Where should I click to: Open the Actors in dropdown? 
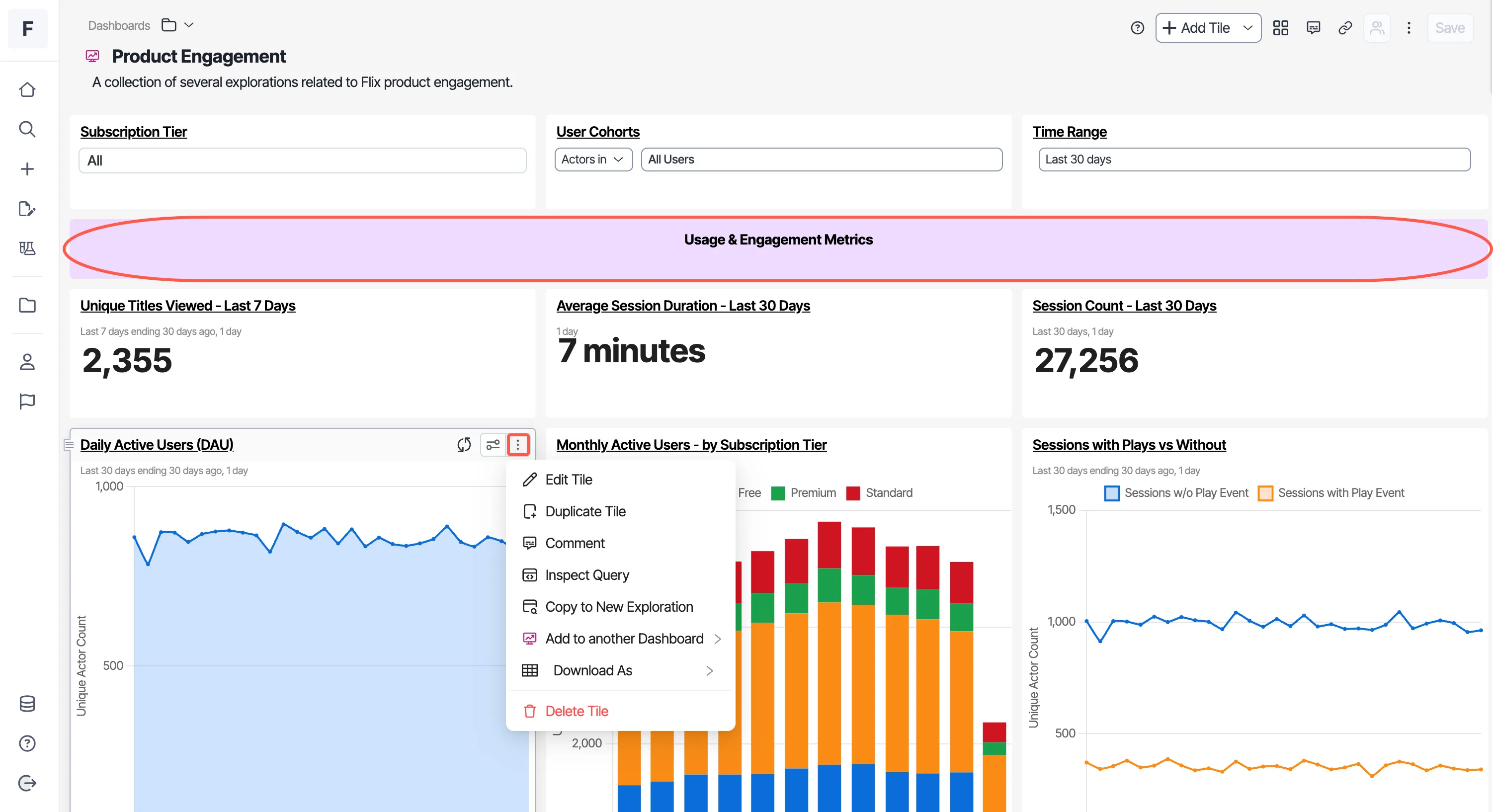point(593,160)
